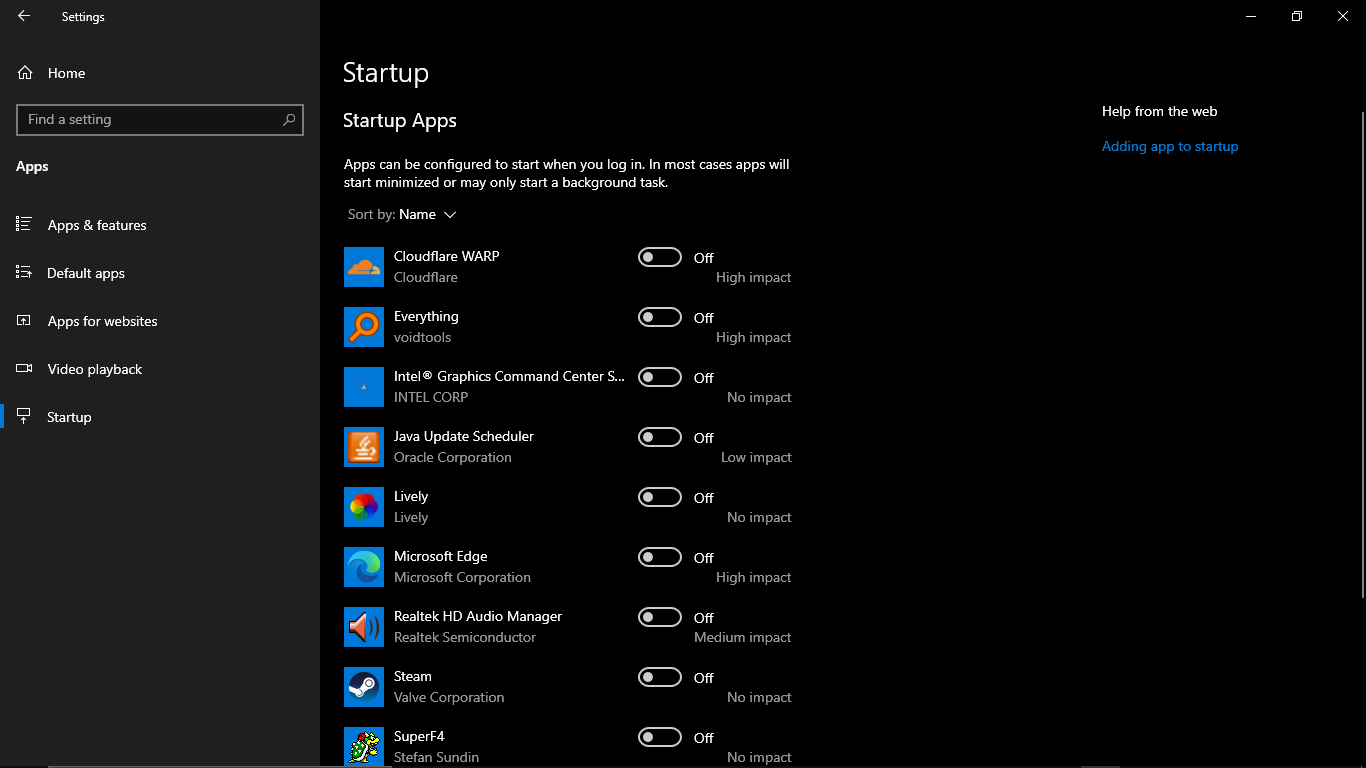
Task: Enable Java Update Scheduler startup
Action: click(x=660, y=437)
